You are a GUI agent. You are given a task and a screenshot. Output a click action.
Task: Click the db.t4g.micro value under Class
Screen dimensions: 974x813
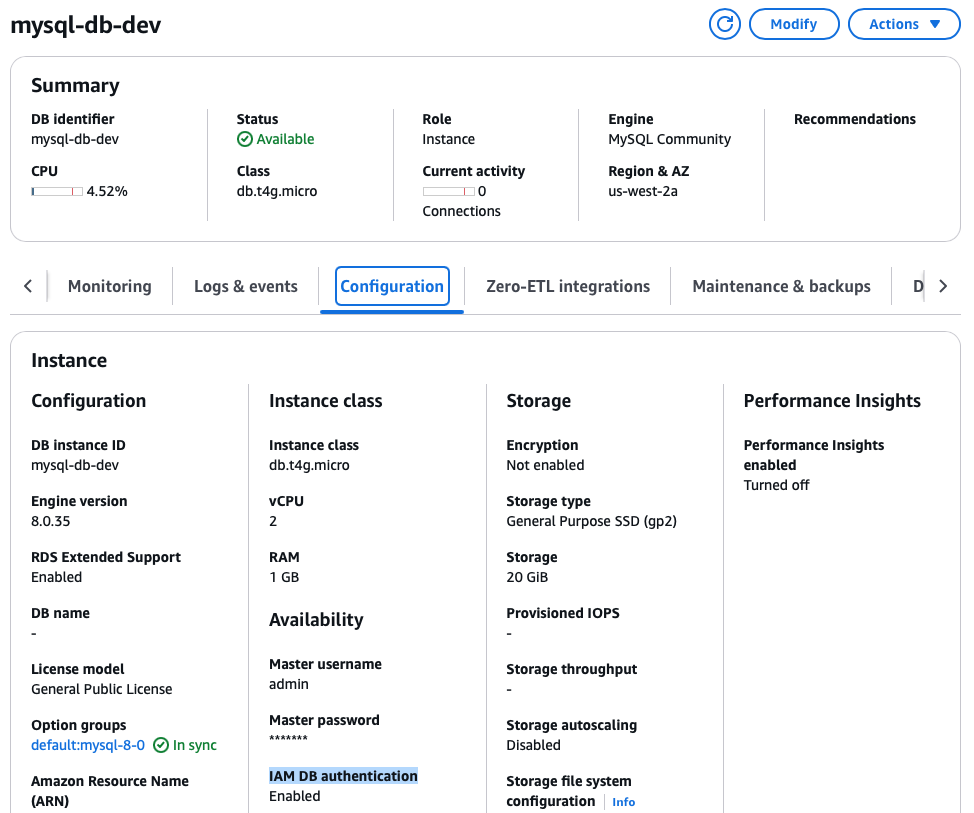point(277,191)
